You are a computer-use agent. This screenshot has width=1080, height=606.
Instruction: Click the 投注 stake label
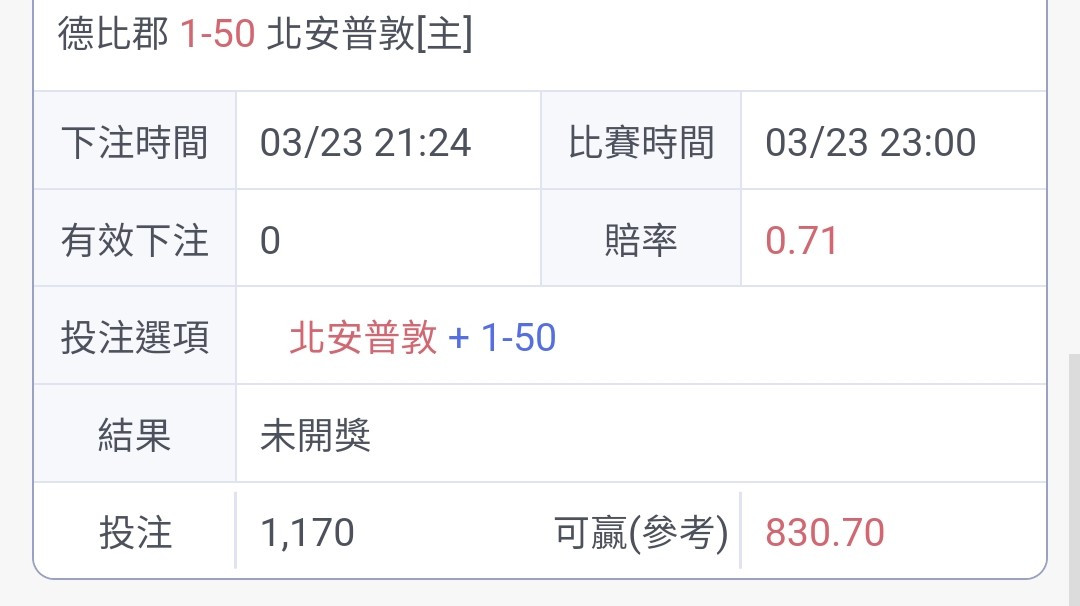(x=135, y=532)
